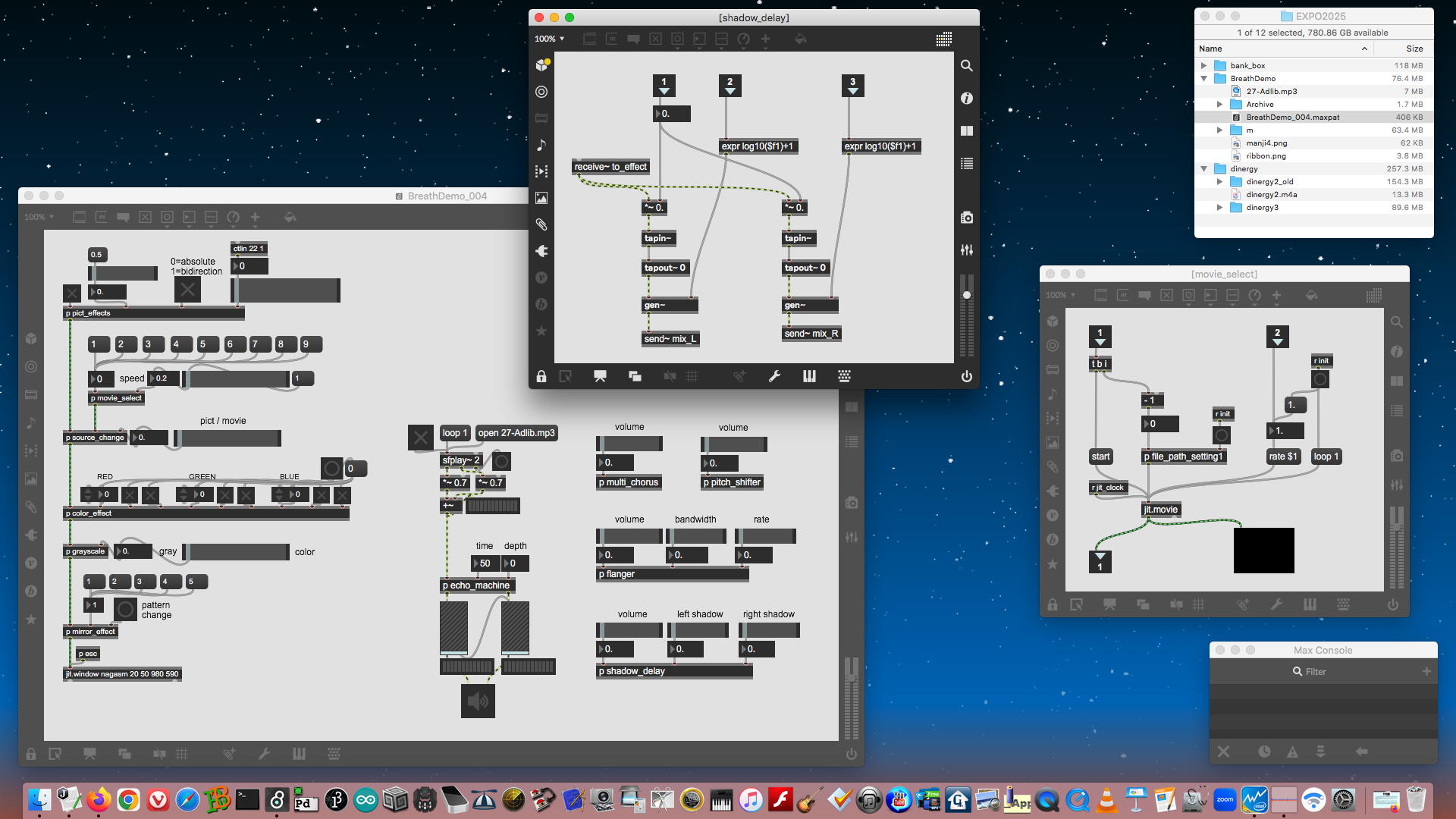Toggle the absolute/bidirection X box

[x=187, y=289]
